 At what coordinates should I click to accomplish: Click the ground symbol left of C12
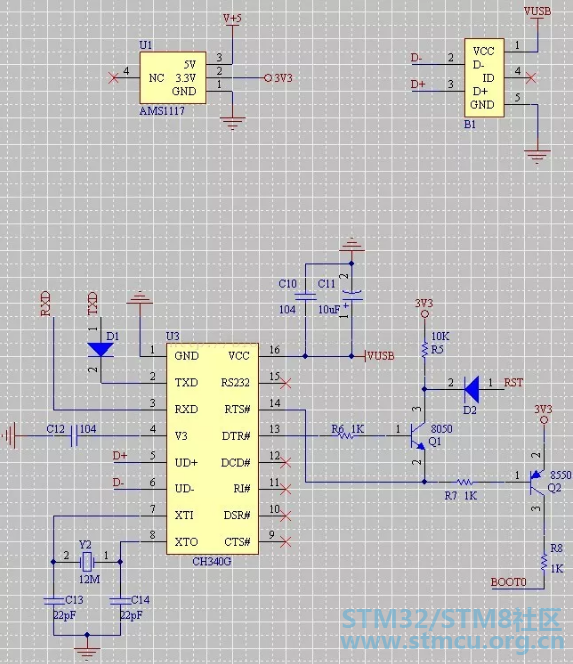10,436
